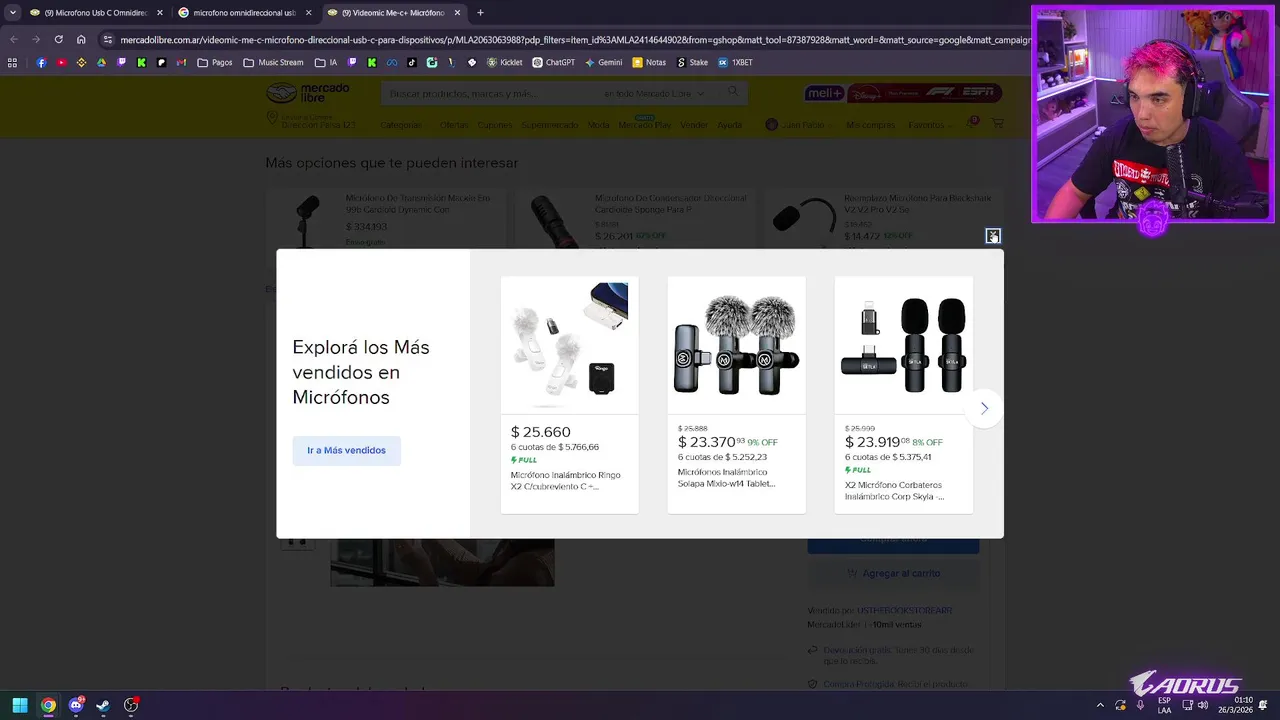
Task: Open the tab search dropdown in Chrome
Action: [x=12, y=12]
